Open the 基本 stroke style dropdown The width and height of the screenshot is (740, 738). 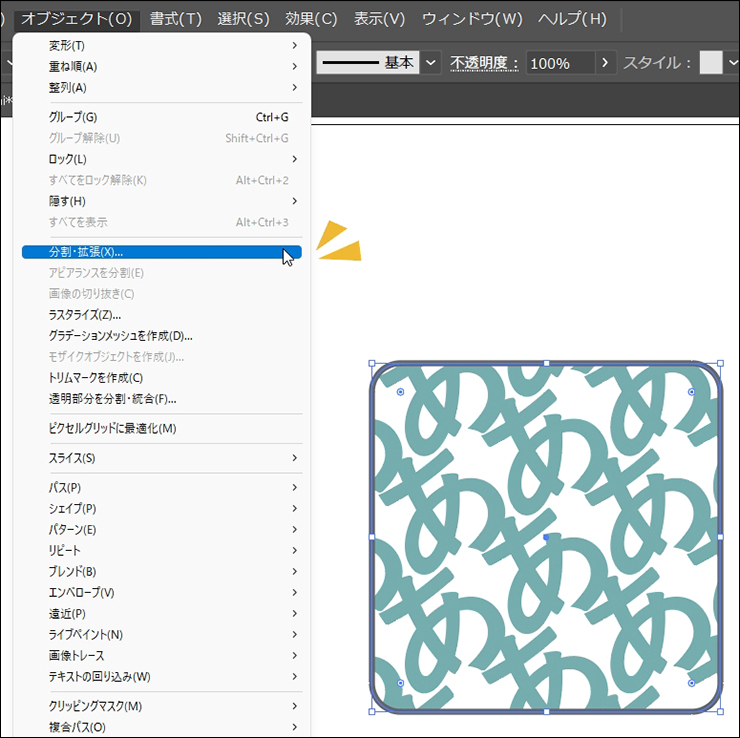pos(431,63)
